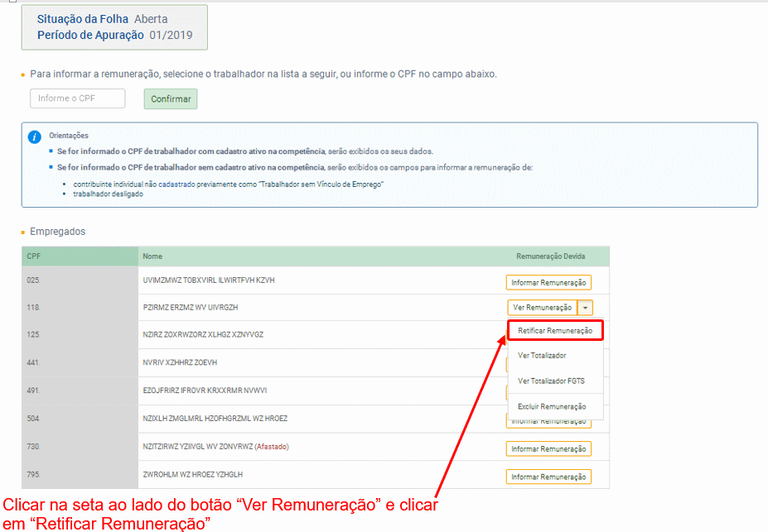Click the Empregados section heading

(57, 231)
